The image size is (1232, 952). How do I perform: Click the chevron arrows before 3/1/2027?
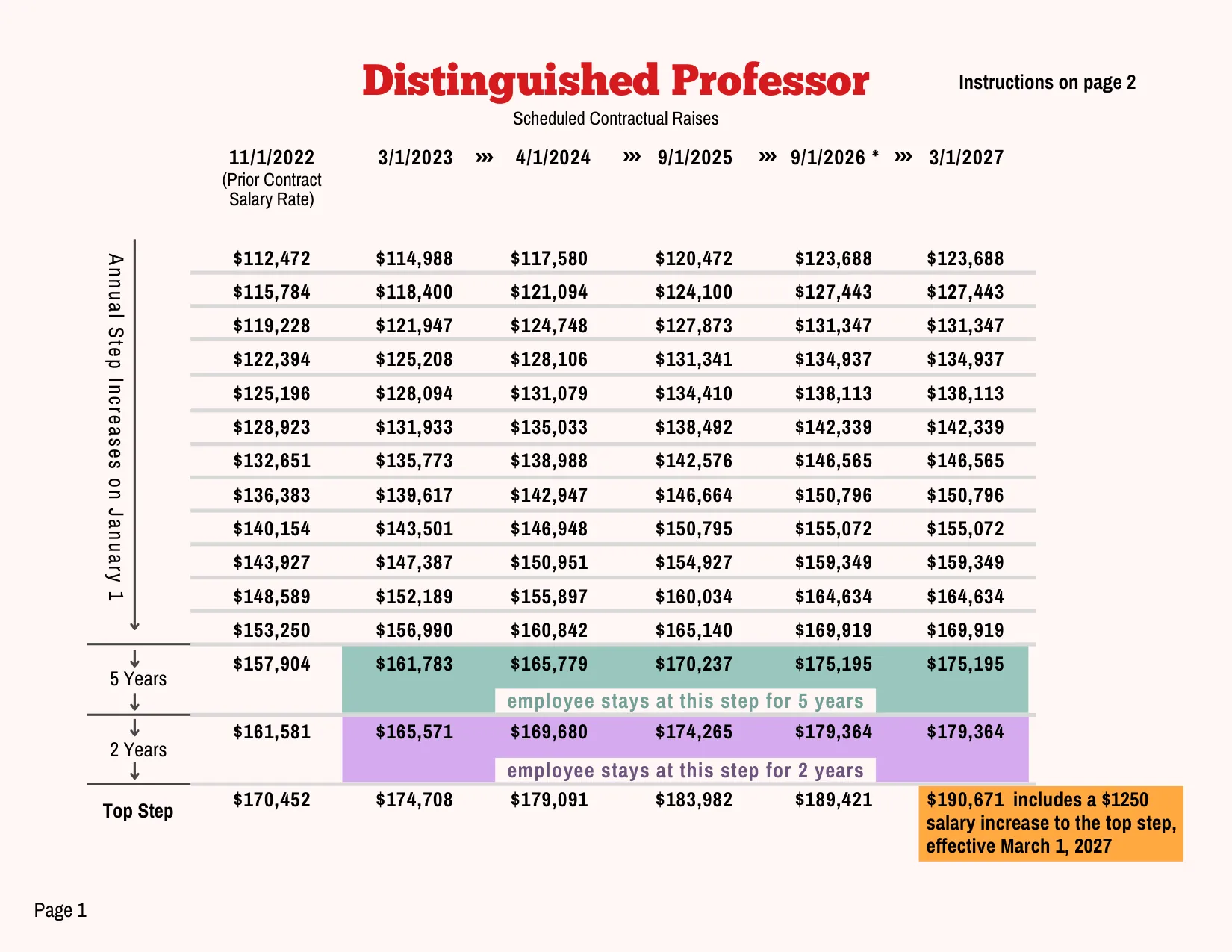(903, 156)
